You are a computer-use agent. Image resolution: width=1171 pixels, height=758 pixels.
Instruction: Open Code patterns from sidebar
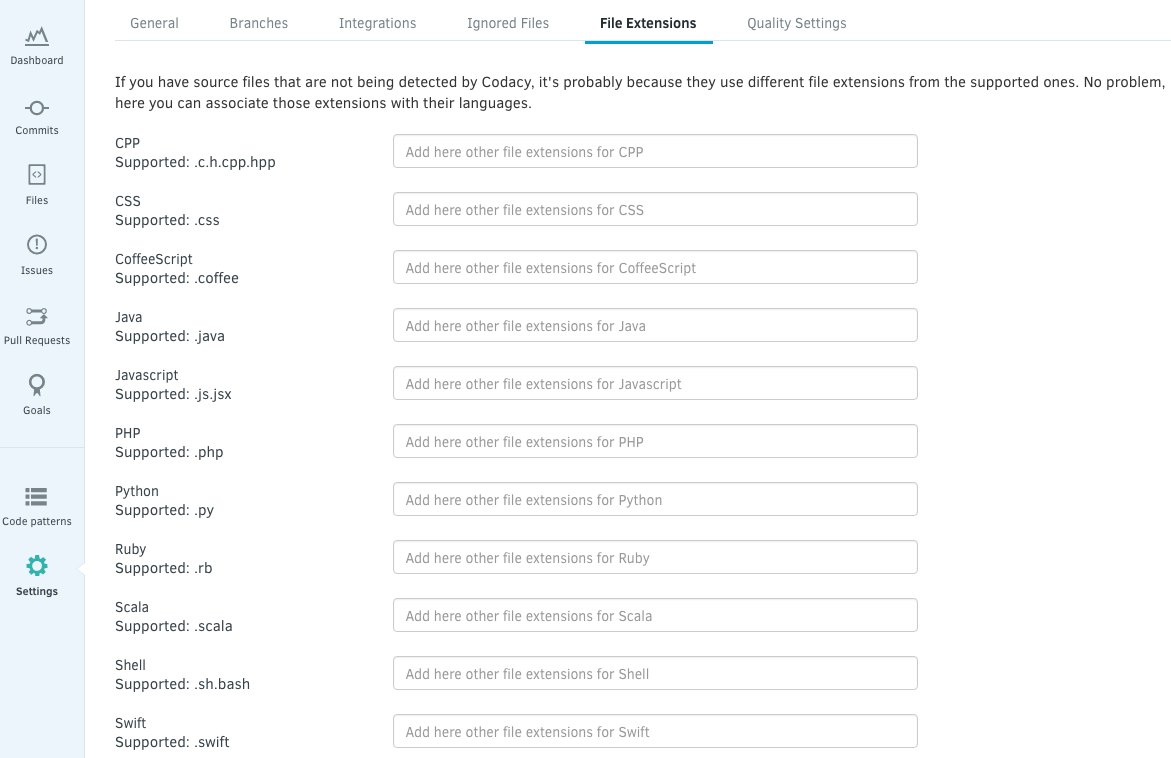click(37, 497)
